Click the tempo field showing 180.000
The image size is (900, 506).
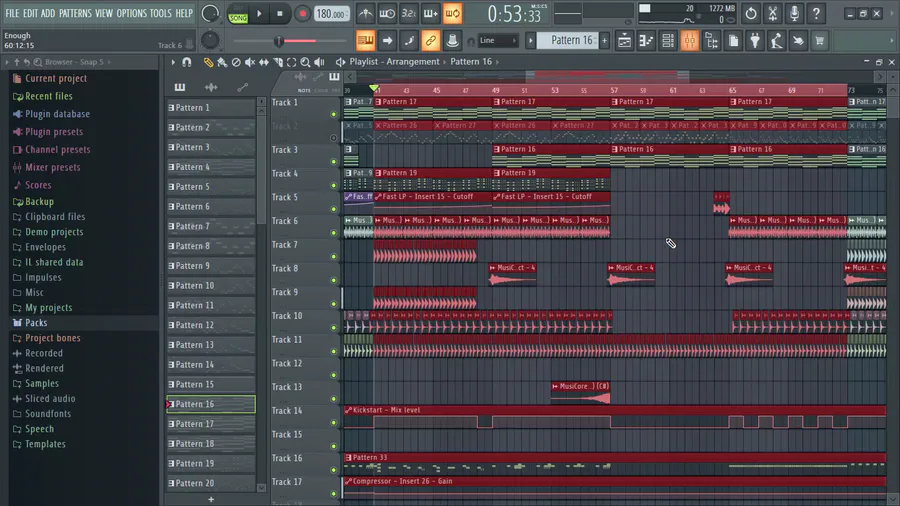click(x=332, y=14)
